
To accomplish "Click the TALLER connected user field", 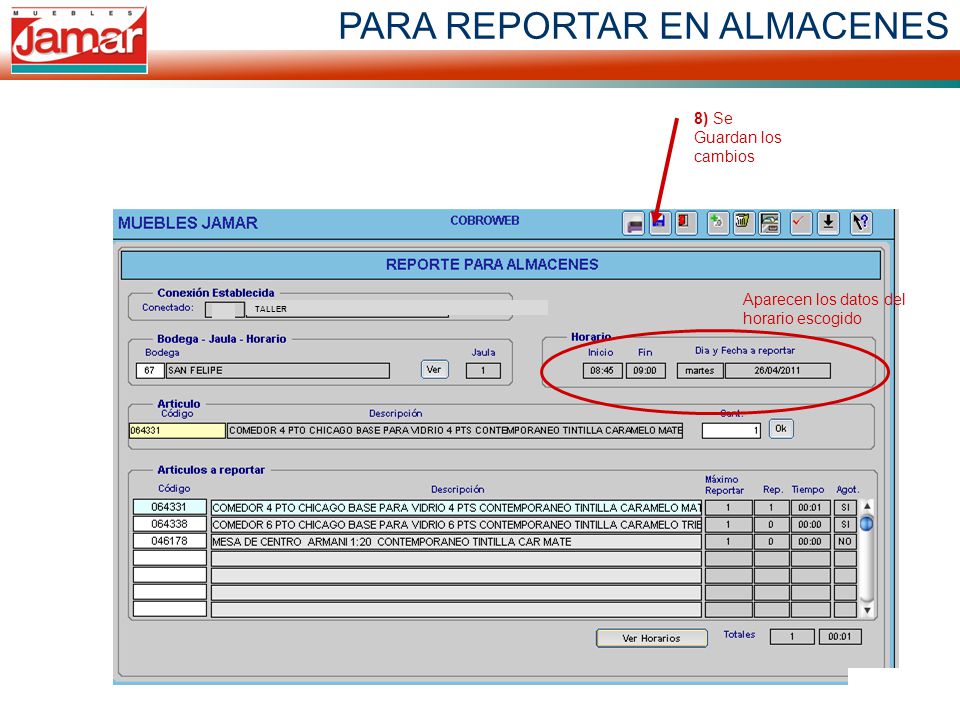I will tap(347, 309).
